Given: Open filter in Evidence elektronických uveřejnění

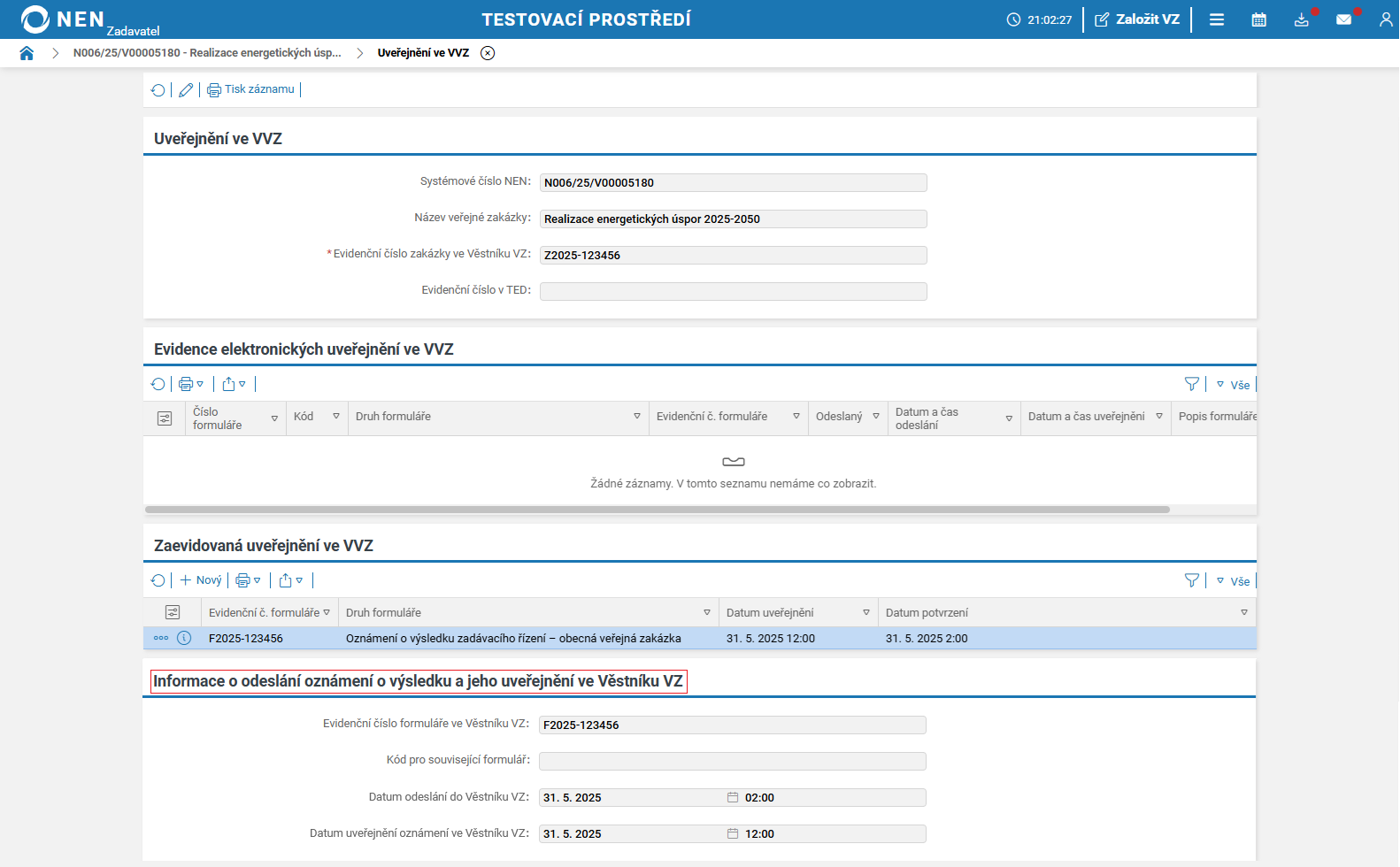Looking at the screenshot, I should 1192,384.
